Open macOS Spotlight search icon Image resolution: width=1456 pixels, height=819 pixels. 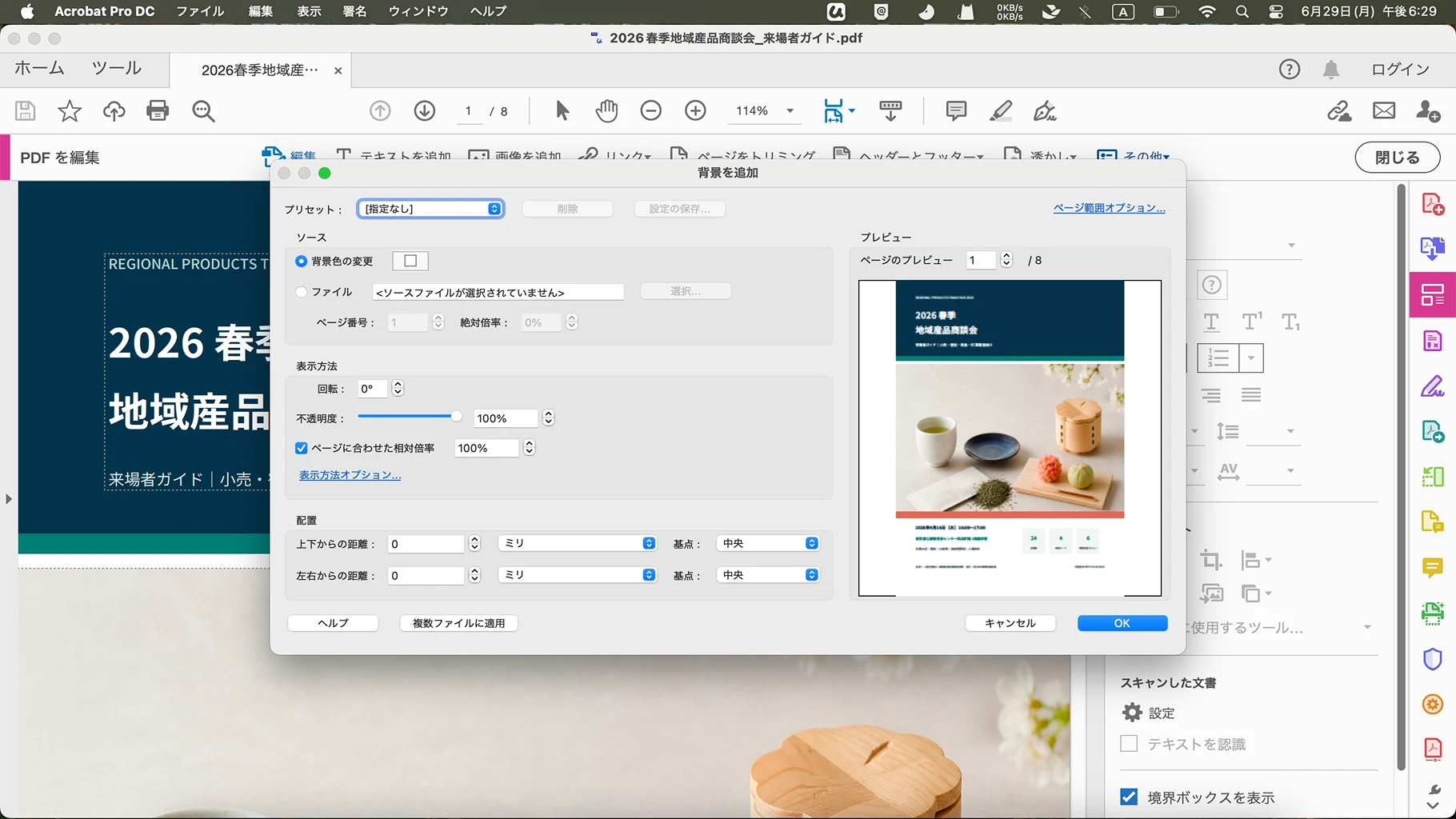click(x=1242, y=11)
